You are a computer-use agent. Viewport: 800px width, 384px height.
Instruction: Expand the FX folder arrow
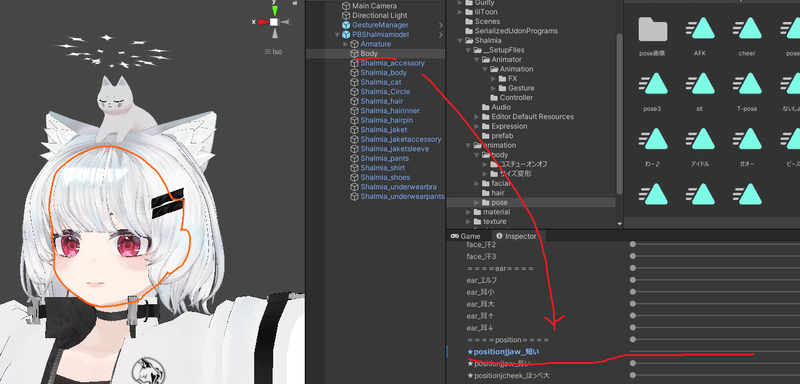[493, 79]
